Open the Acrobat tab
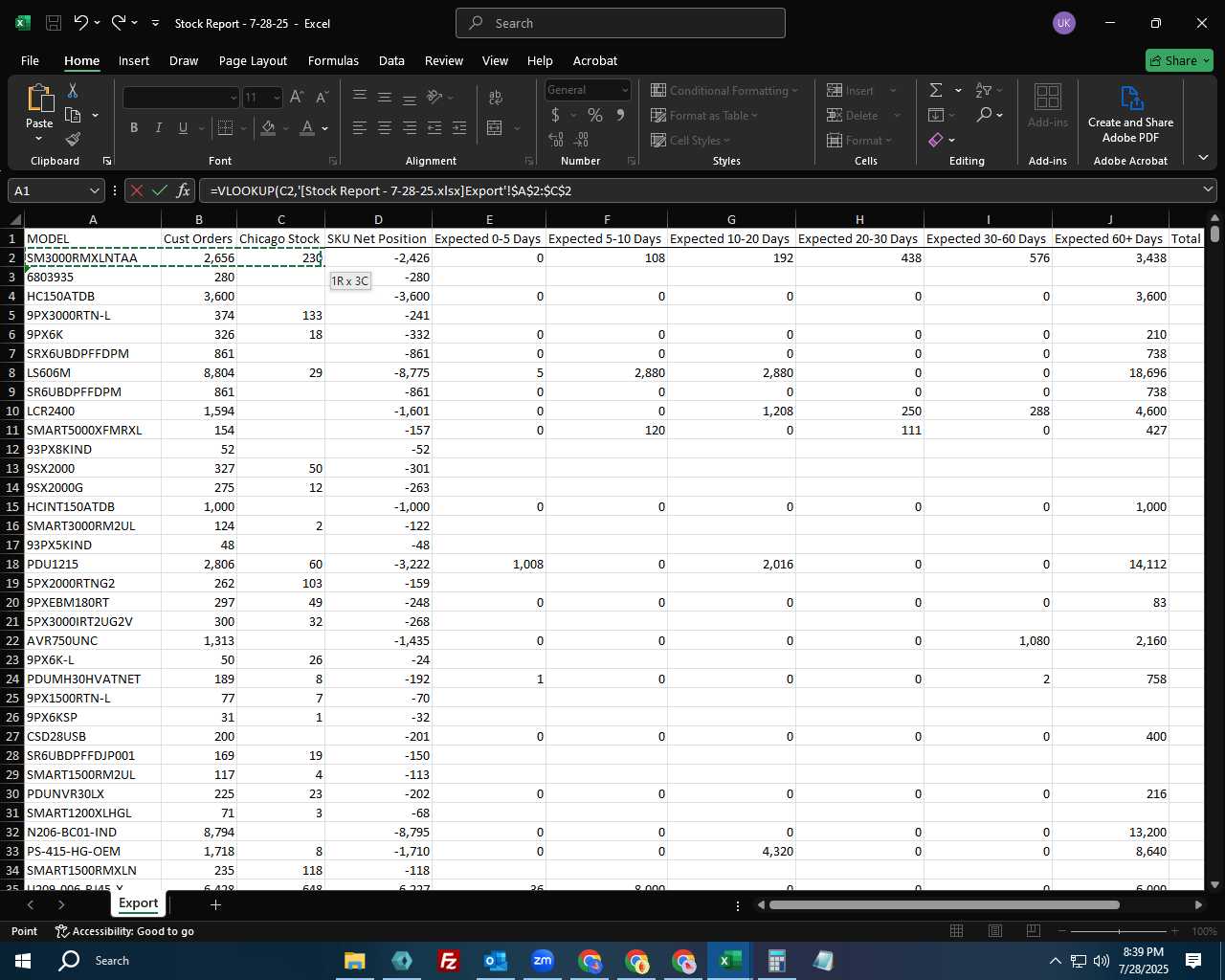 click(595, 60)
